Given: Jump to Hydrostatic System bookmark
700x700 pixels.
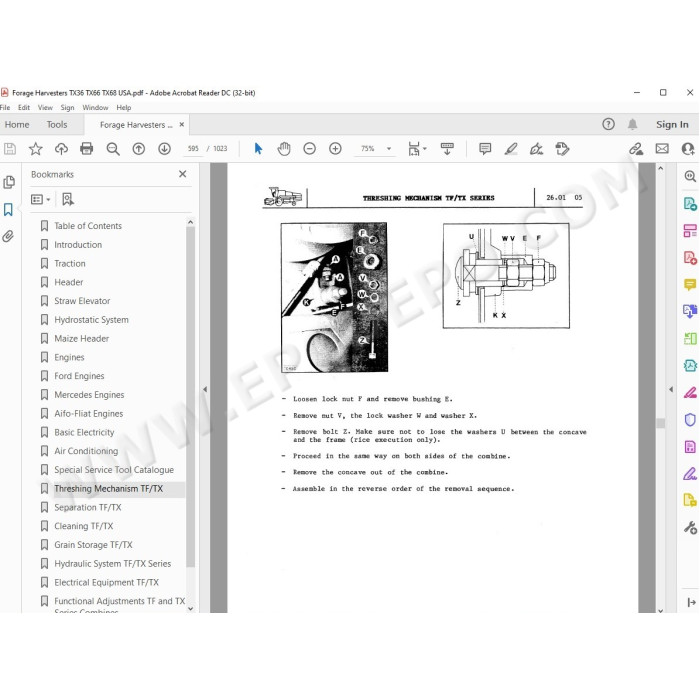Looking at the screenshot, I should (91, 320).
